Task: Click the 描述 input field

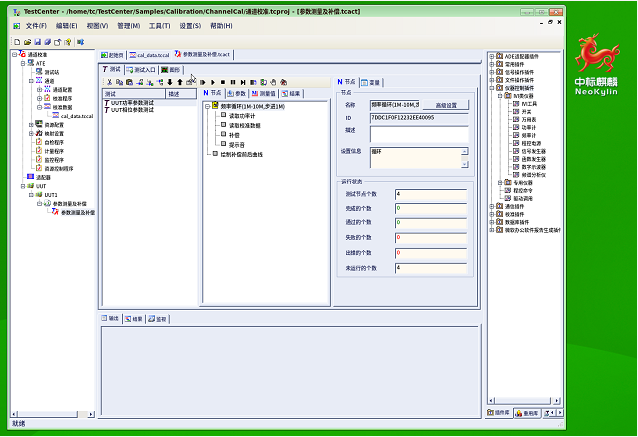Action: pos(418,133)
